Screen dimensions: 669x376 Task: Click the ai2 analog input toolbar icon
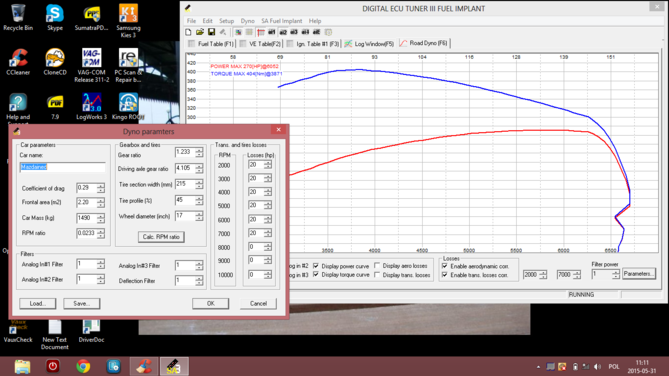tap(283, 32)
